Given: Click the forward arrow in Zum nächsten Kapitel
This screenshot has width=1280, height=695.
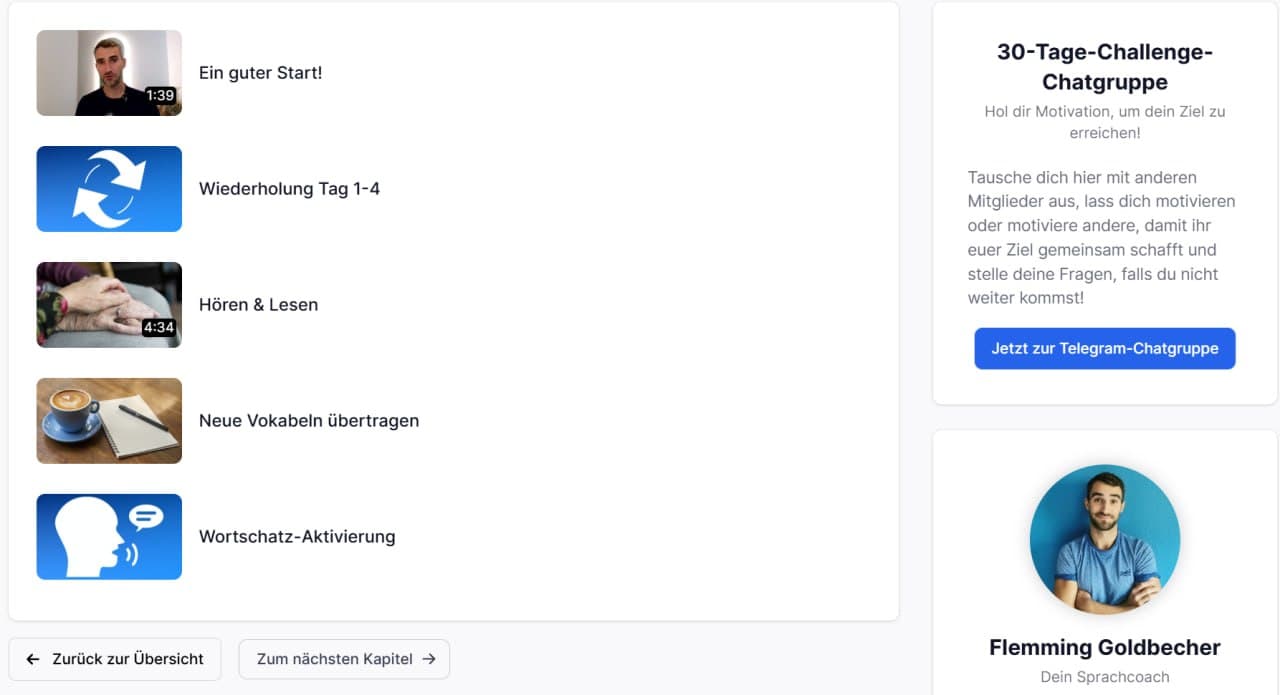Looking at the screenshot, I should click(x=430, y=659).
